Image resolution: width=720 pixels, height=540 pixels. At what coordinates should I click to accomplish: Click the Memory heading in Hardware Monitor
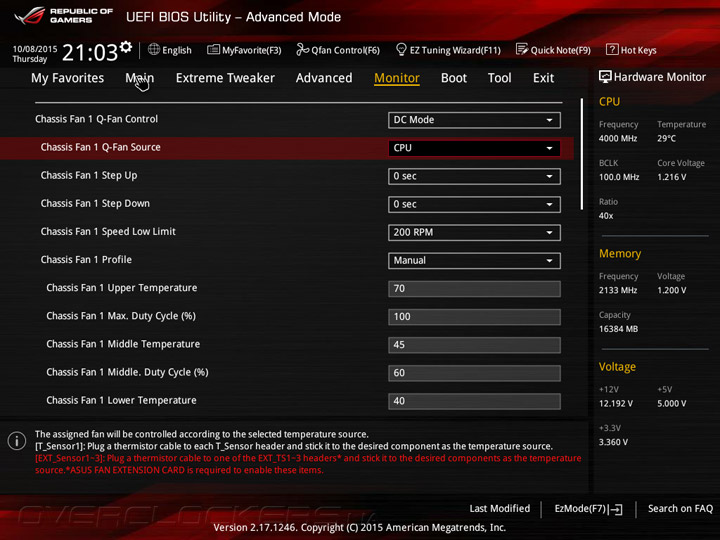pos(620,253)
